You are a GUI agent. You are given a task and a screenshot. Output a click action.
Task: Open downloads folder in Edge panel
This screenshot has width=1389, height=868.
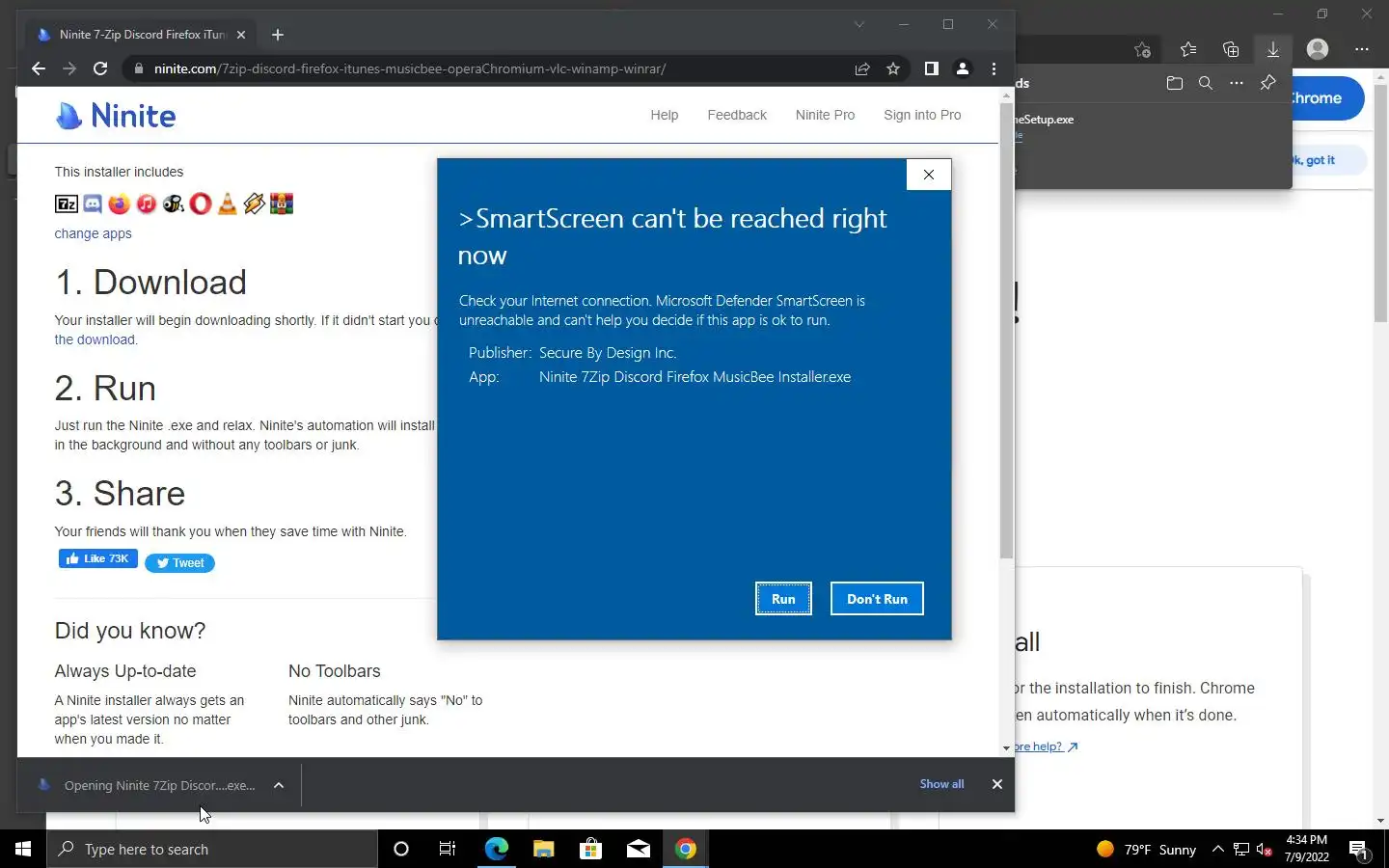pos(1174,83)
